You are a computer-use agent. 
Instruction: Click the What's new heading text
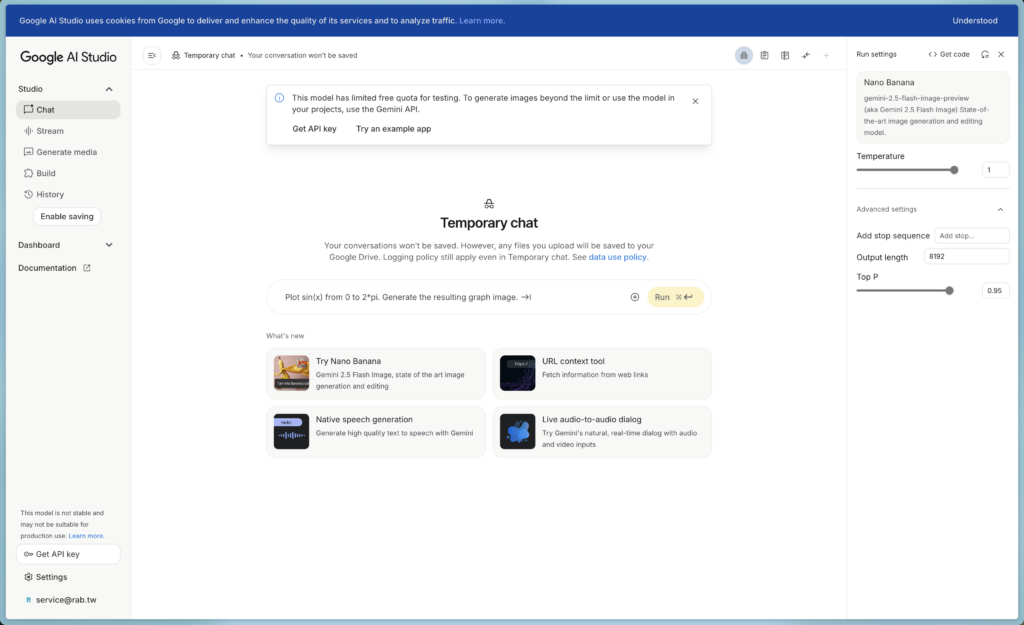tap(285, 336)
